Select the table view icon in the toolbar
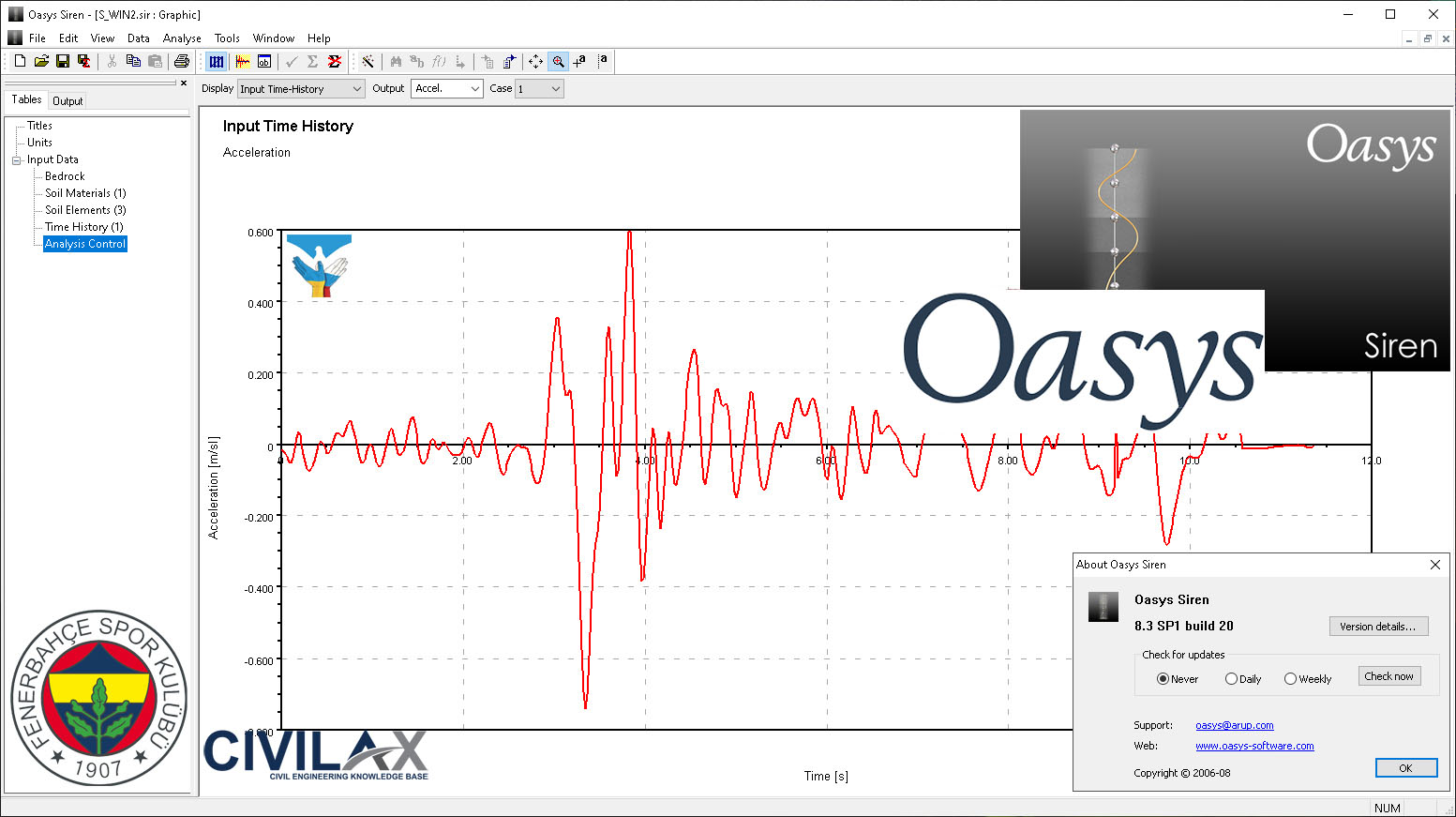 (217, 61)
